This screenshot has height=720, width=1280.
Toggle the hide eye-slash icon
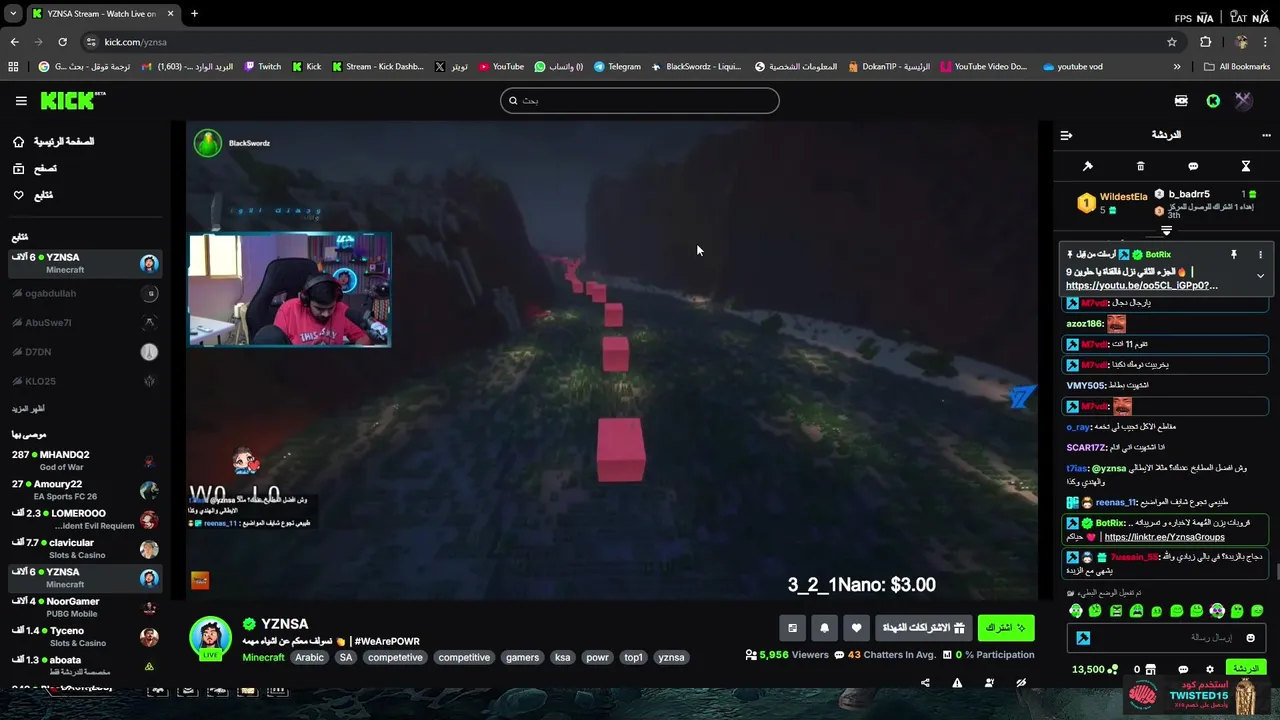coord(1021,683)
